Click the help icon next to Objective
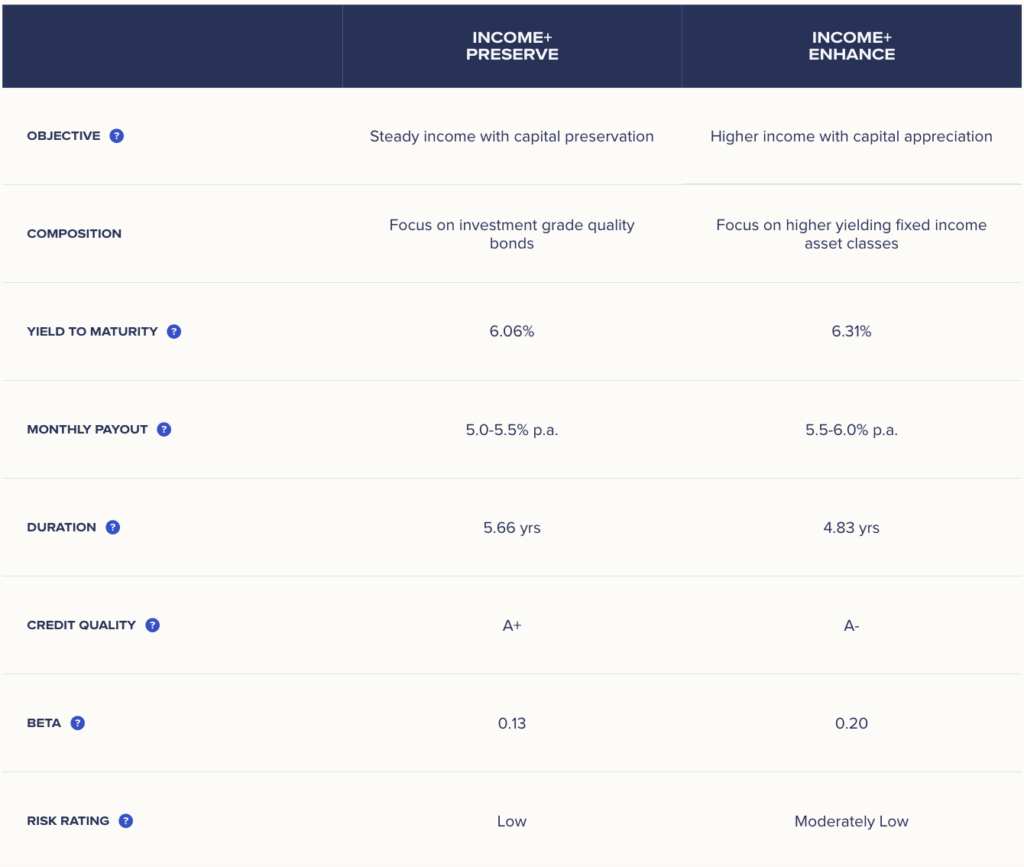 (x=117, y=136)
